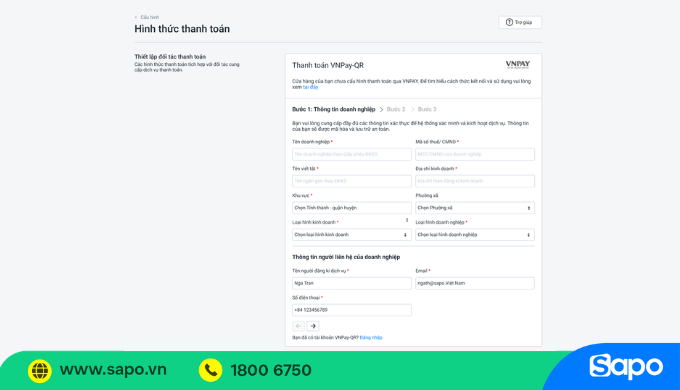Screen dimensions: 680x390
Task: Switch to the Bước 2 step
Action: pos(396,109)
